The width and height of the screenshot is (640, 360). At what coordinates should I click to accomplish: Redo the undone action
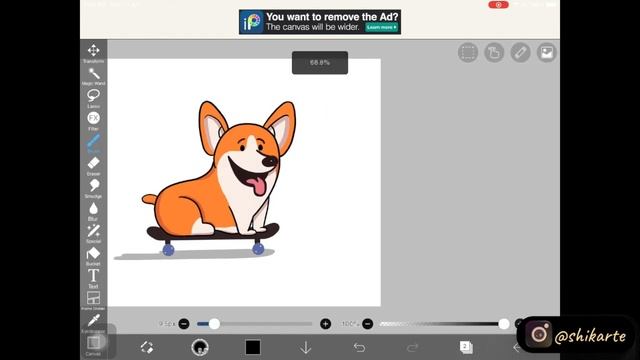click(x=412, y=347)
